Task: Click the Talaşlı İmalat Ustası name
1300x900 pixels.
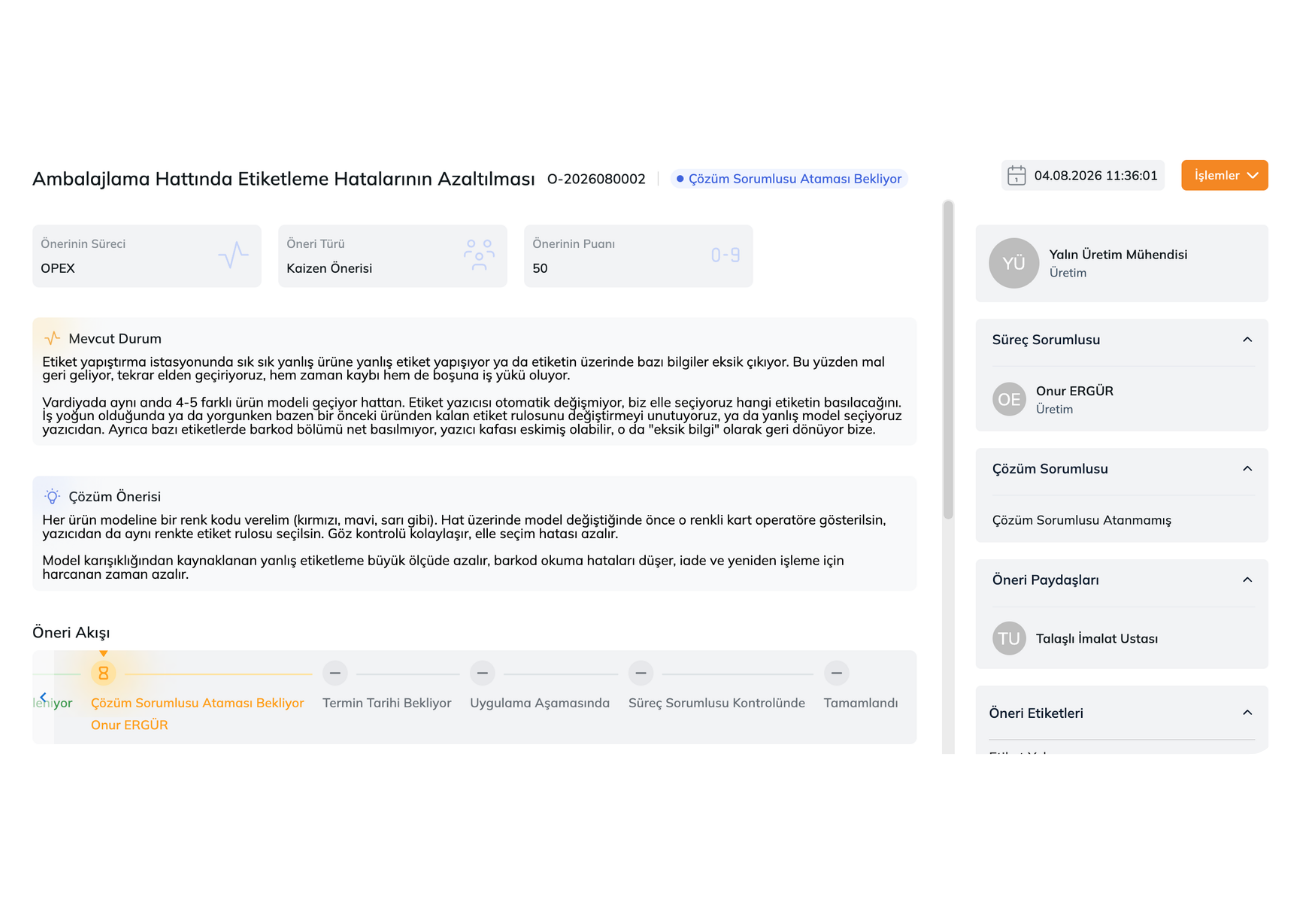Action: [x=1097, y=638]
